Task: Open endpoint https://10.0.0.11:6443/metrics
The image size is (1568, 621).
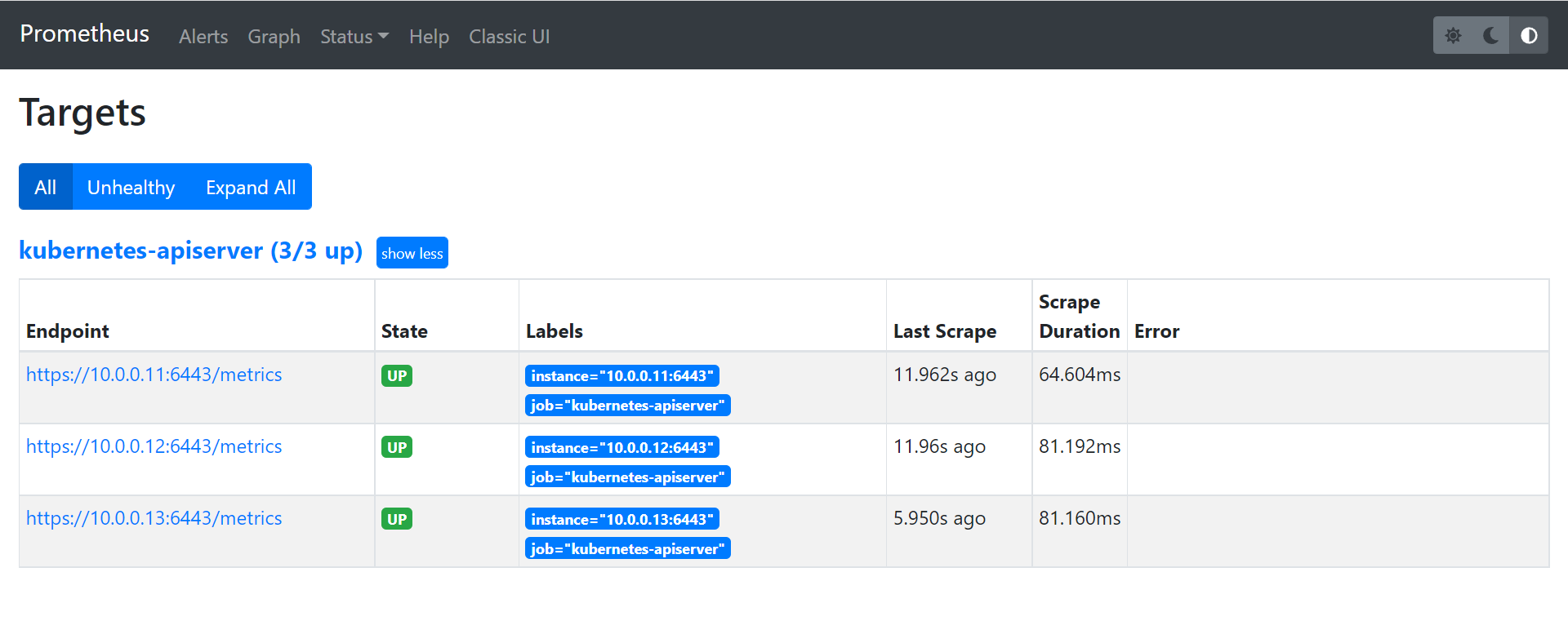Action: click(x=154, y=375)
